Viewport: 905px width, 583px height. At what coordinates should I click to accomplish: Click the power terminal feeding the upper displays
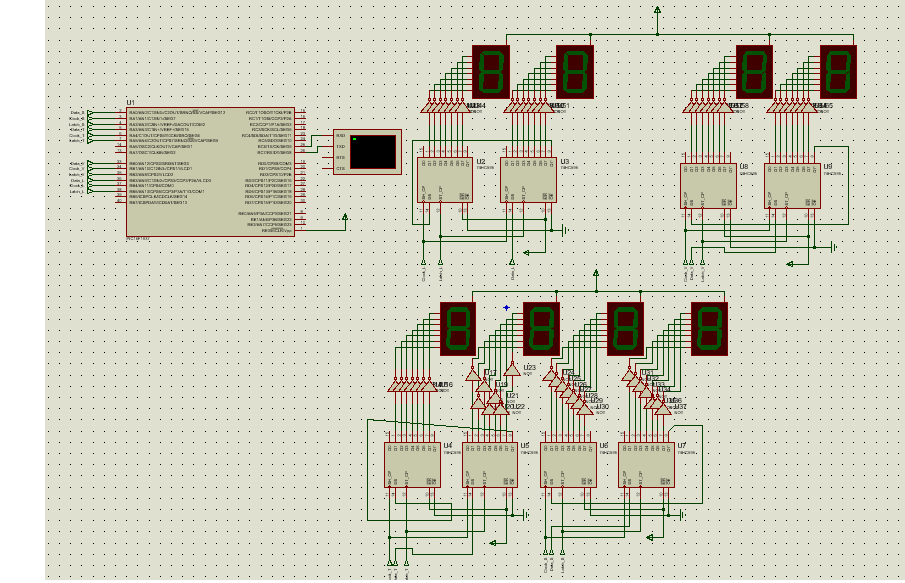tap(657, 10)
